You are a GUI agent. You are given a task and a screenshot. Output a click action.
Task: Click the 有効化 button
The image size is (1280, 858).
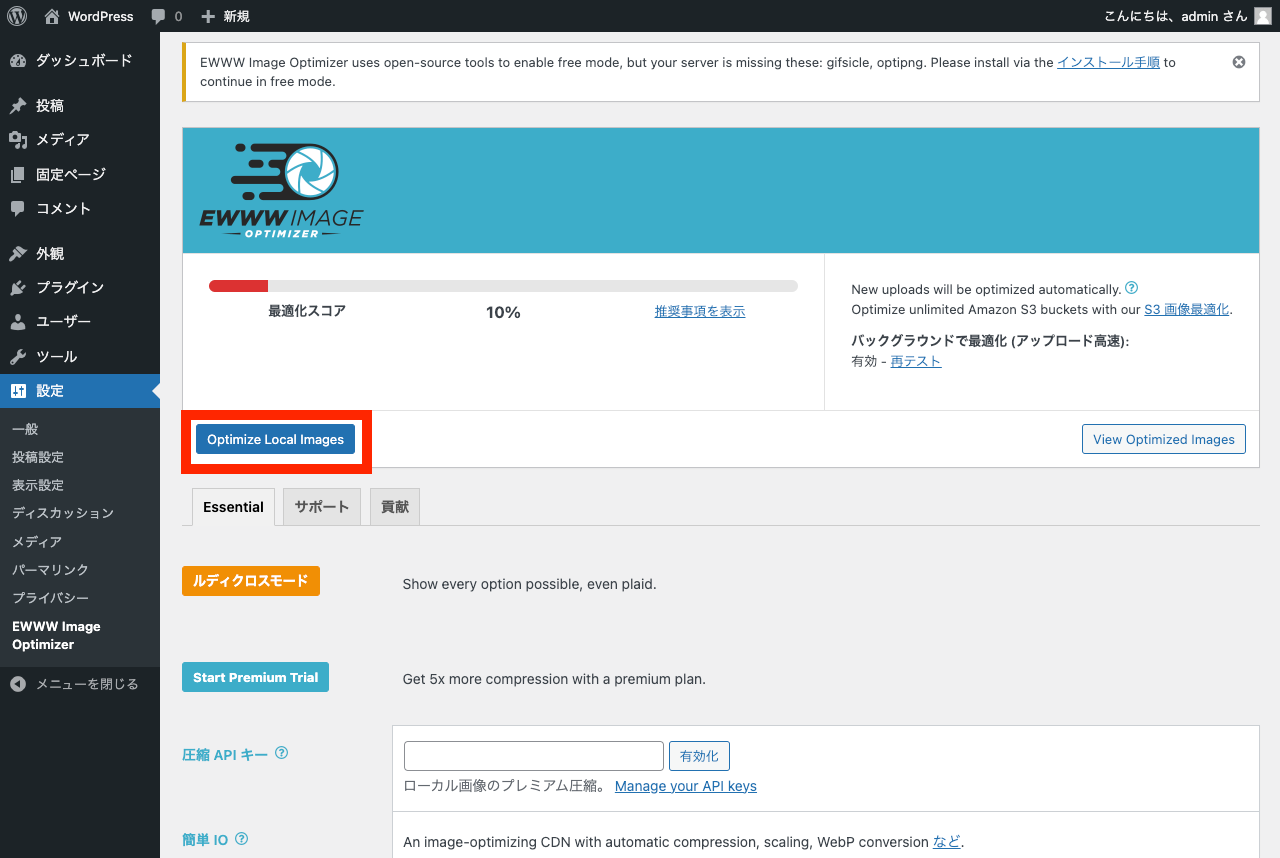(699, 756)
